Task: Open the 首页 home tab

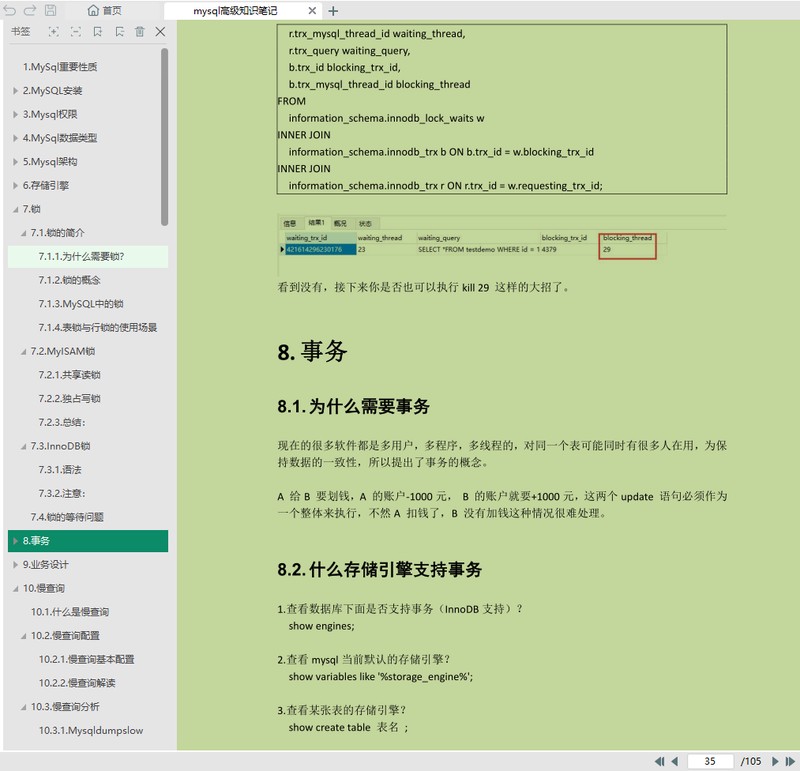Action: coord(105,11)
